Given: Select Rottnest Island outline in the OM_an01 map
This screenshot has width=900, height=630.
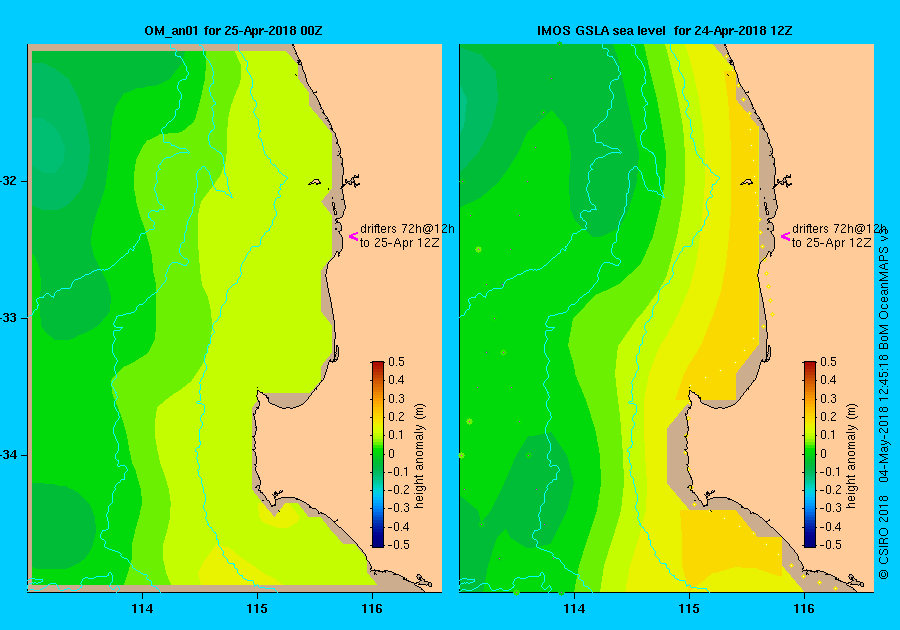Looking at the screenshot, I should [315, 182].
